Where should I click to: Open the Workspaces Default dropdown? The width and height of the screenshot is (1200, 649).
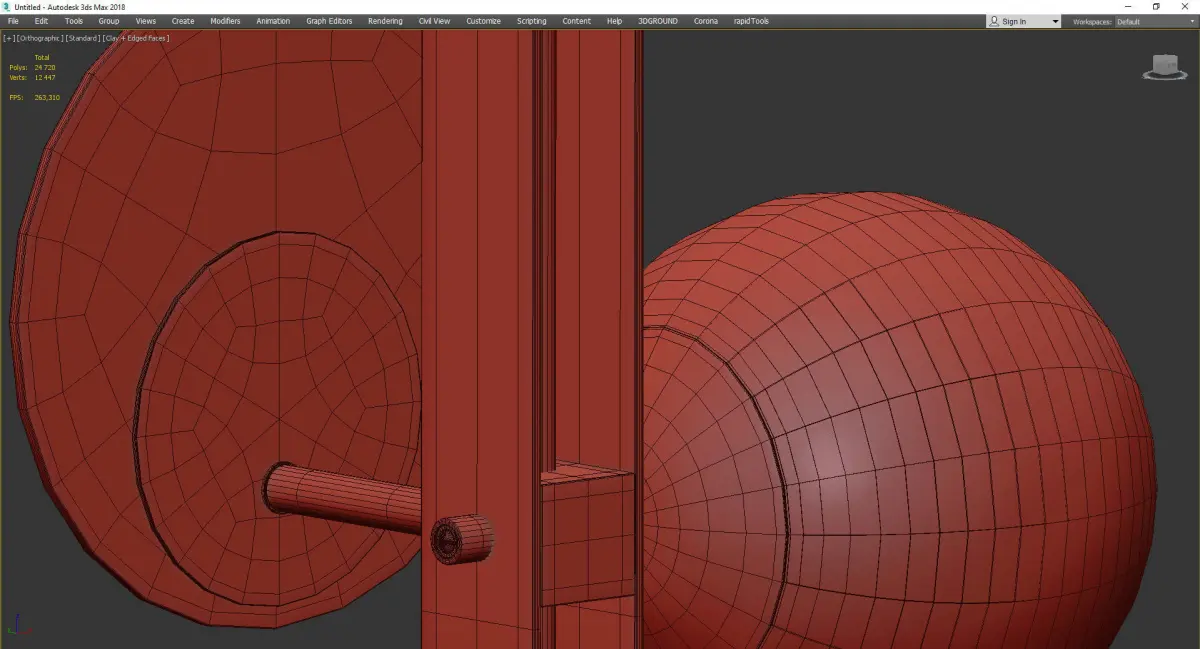point(1154,21)
